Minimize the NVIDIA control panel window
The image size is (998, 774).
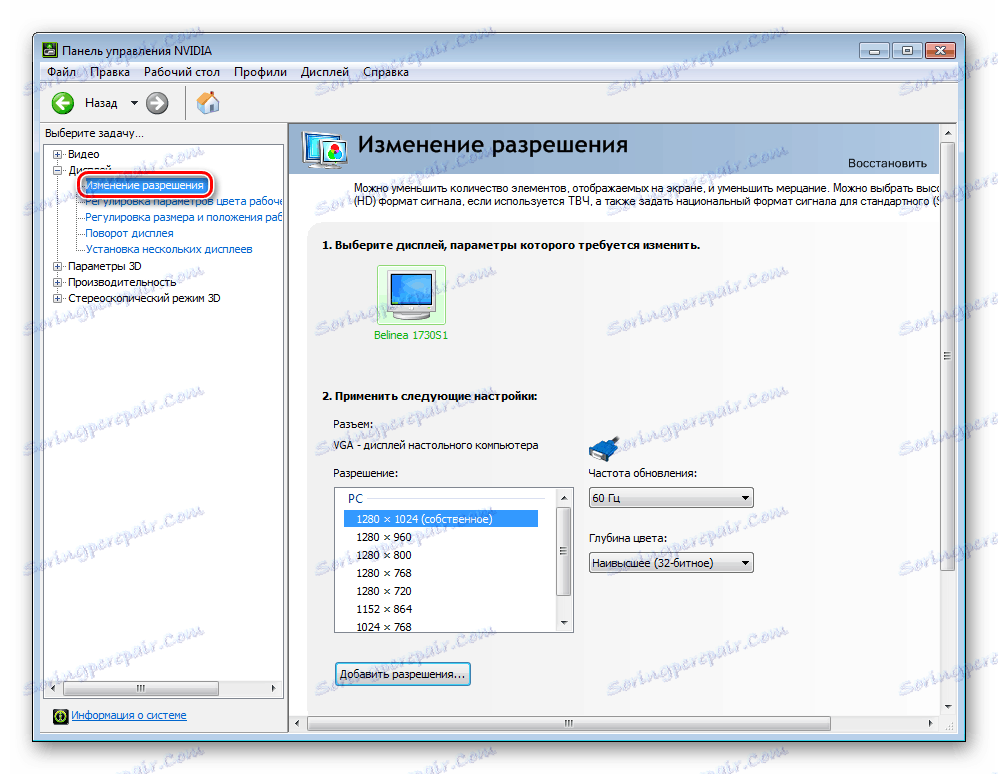[x=874, y=50]
